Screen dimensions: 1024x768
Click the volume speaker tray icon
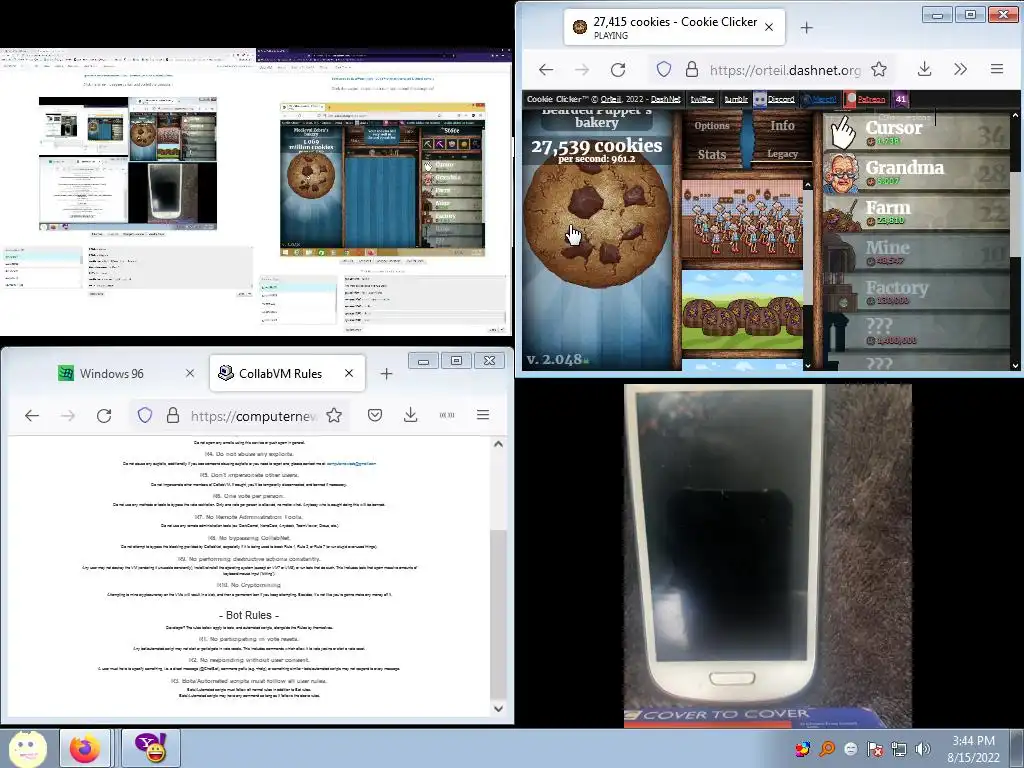(922, 749)
